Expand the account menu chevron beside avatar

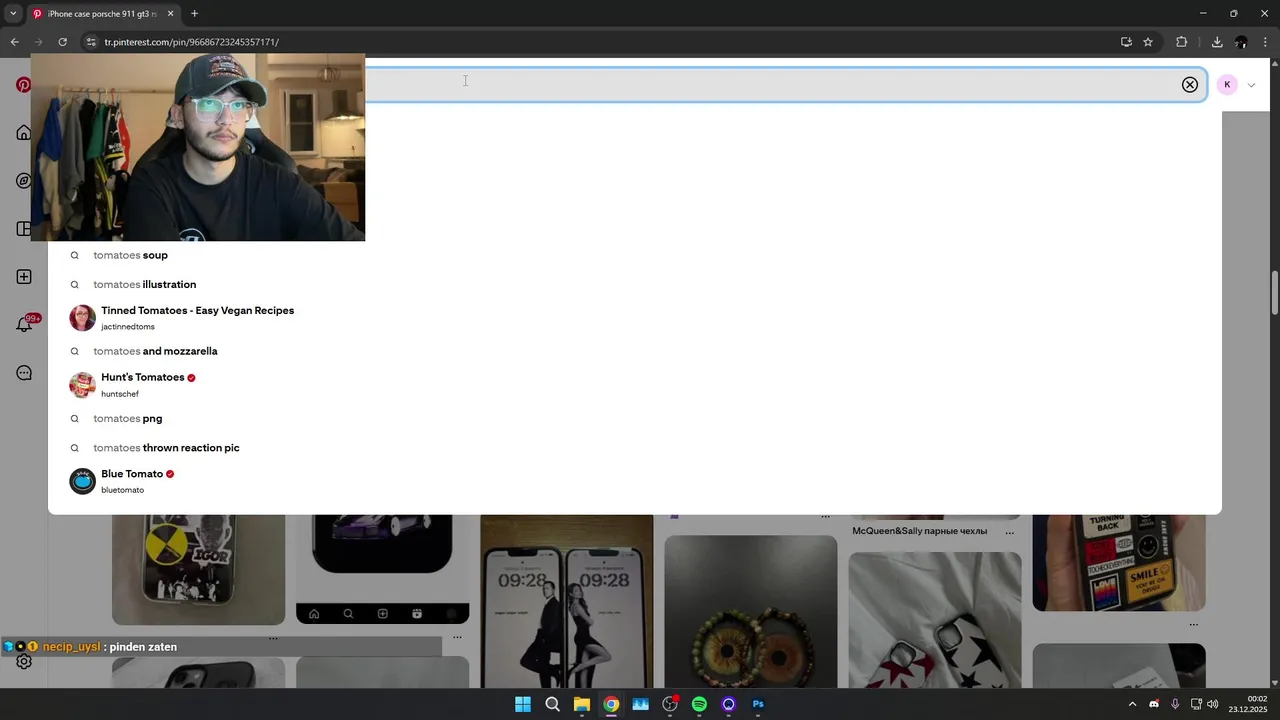point(1251,85)
